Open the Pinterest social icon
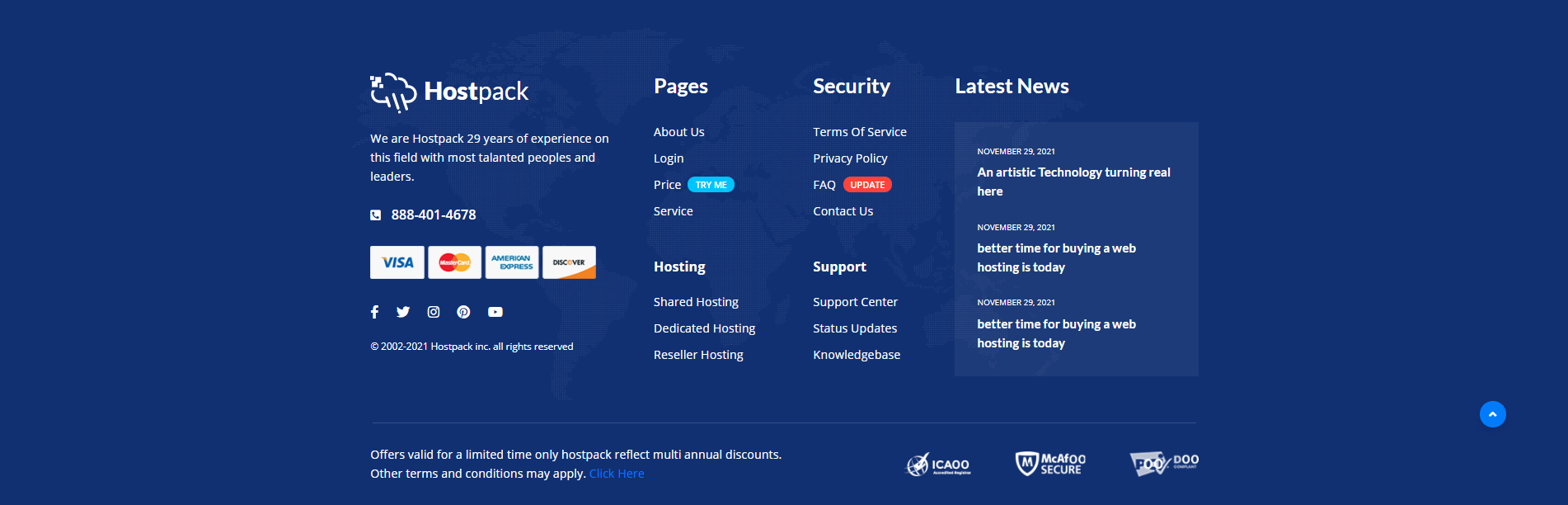This screenshot has width=1568, height=505. coord(463,312)
